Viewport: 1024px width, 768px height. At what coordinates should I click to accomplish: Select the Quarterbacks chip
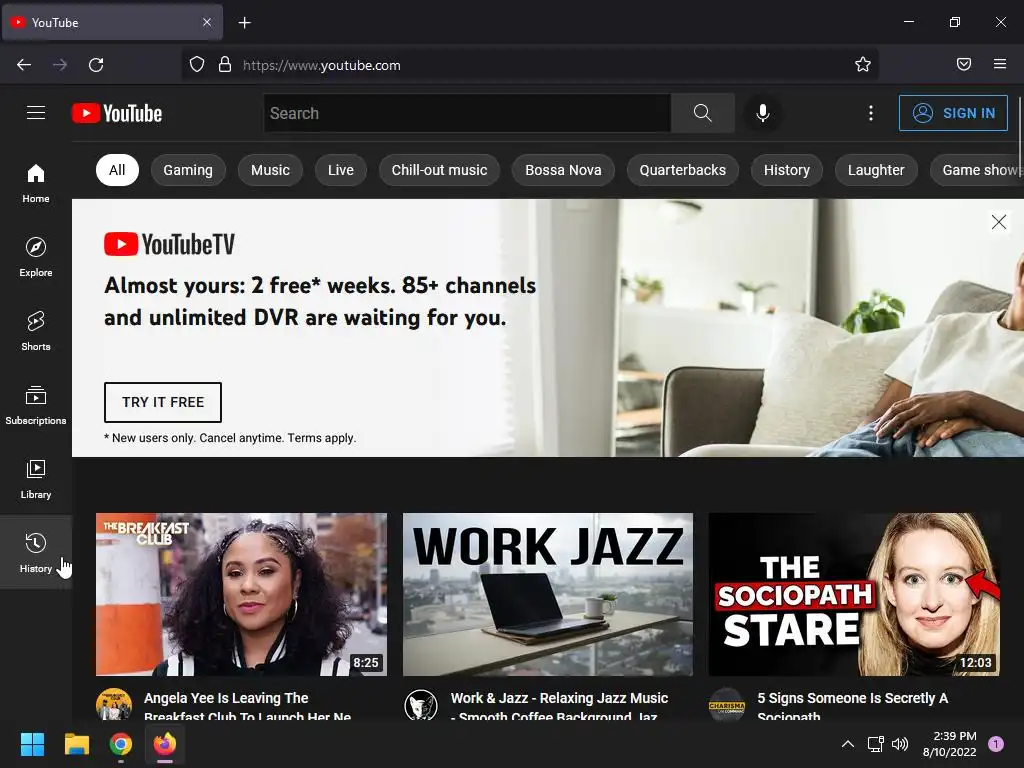(x=682, y=170)
